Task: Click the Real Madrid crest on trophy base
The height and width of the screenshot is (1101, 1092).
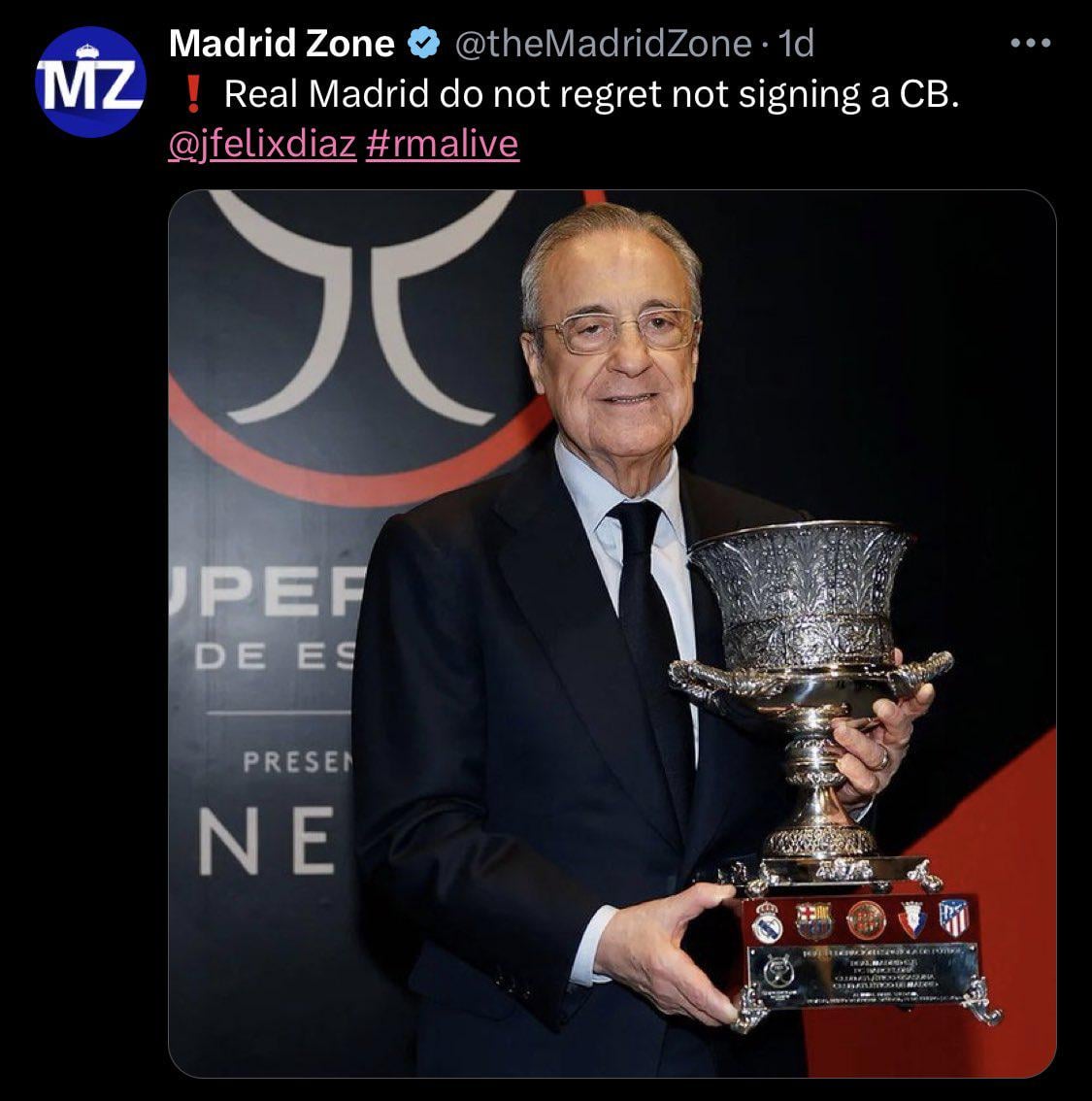Action: click(767, 921)
